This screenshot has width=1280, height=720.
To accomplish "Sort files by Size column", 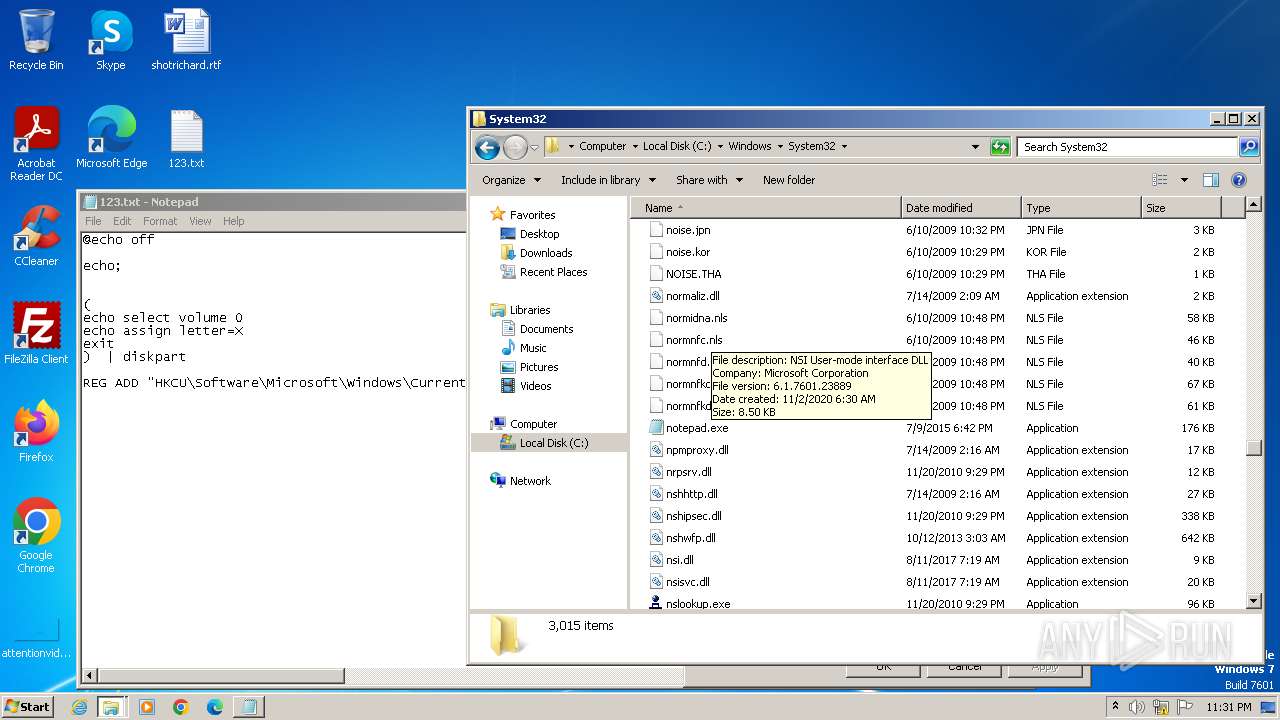I will 1181,208.
